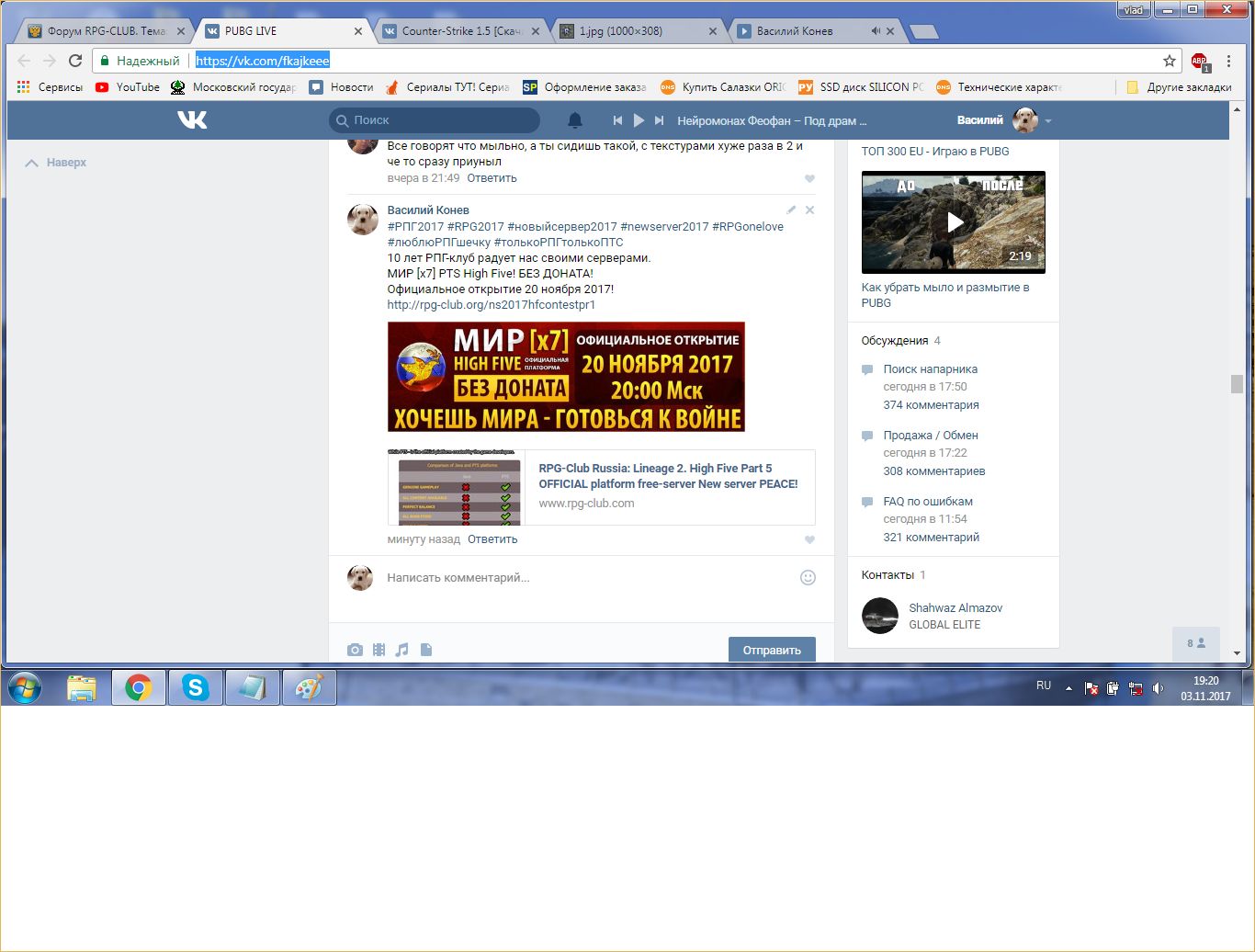Open the FAQ по ошибкам discussion

[927, 502]
